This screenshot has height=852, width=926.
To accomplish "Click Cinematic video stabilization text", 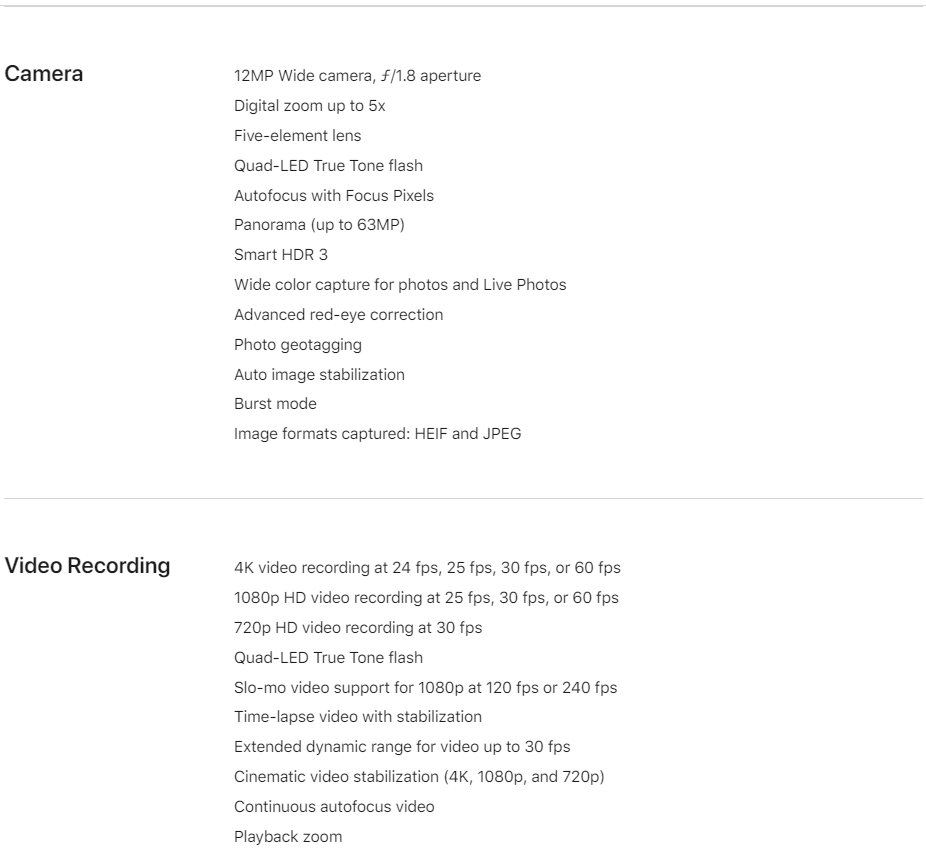I will click(419, 777).
